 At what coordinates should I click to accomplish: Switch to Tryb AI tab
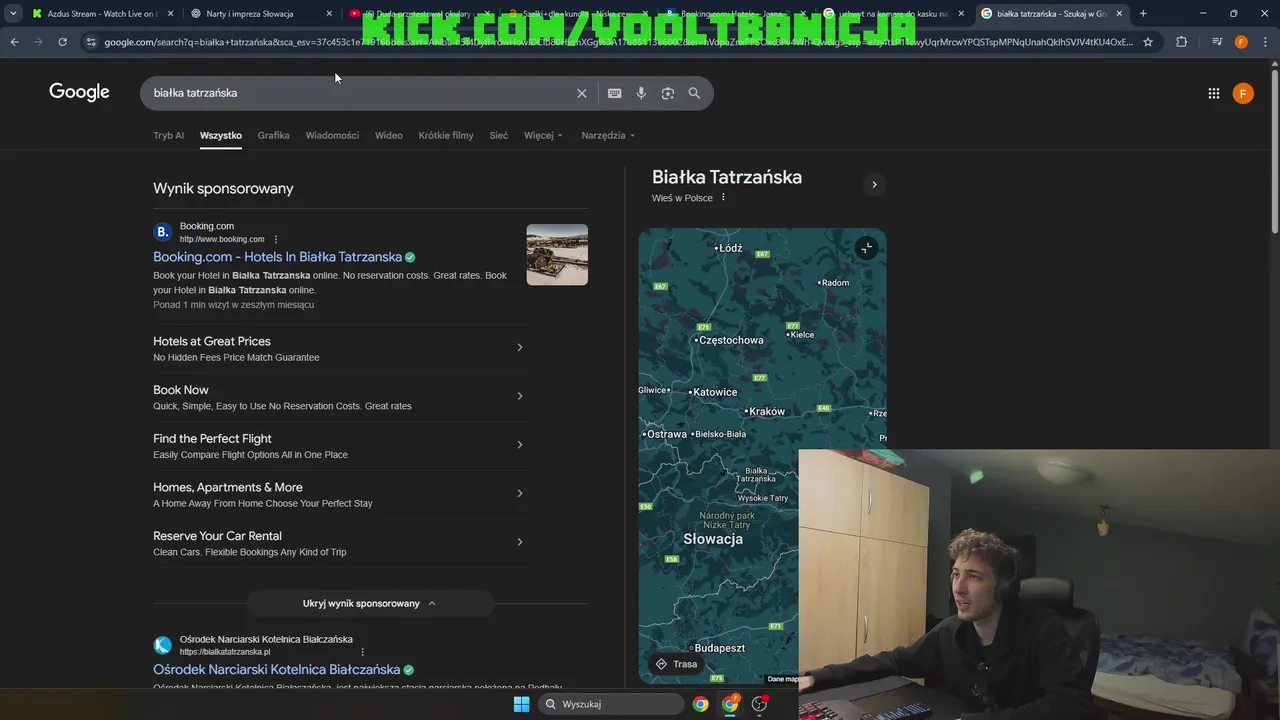point(168,135)
